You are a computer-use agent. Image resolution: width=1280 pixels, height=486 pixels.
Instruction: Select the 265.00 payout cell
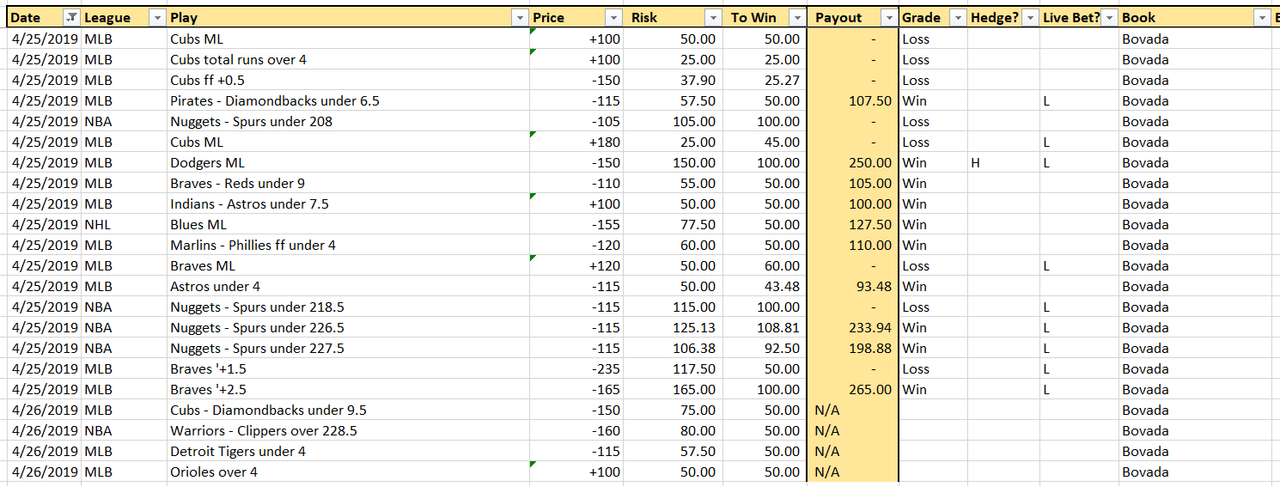(853, 390)
